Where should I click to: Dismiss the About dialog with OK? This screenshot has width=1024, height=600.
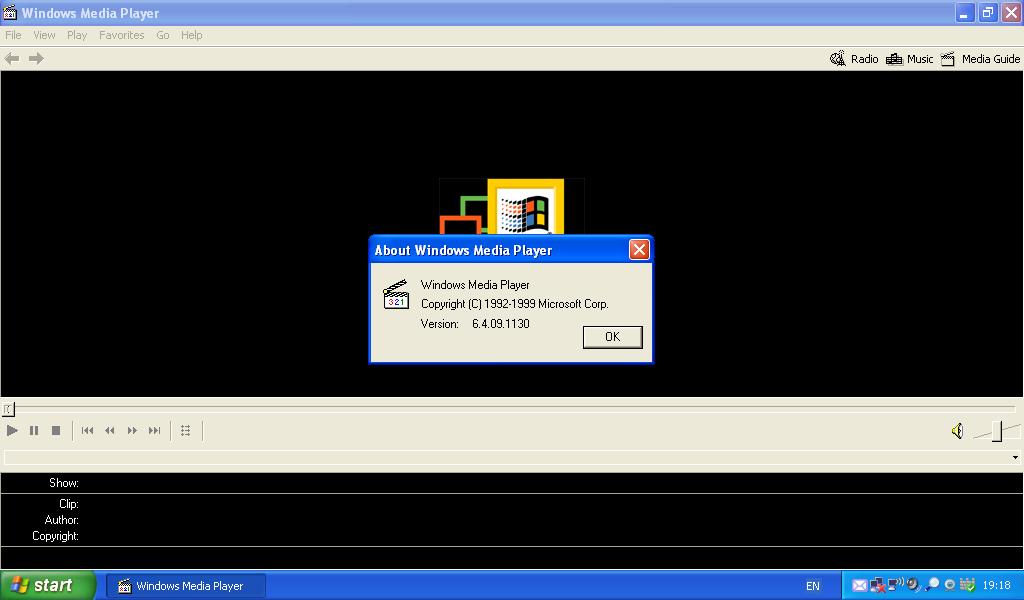point(612,337)
